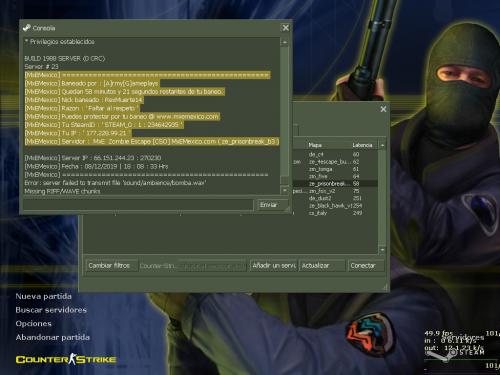The width and height of the screenshot is (500, 375).
Task: Focus the console command input field
Action: pyautogui.click(x=138, y=205)
